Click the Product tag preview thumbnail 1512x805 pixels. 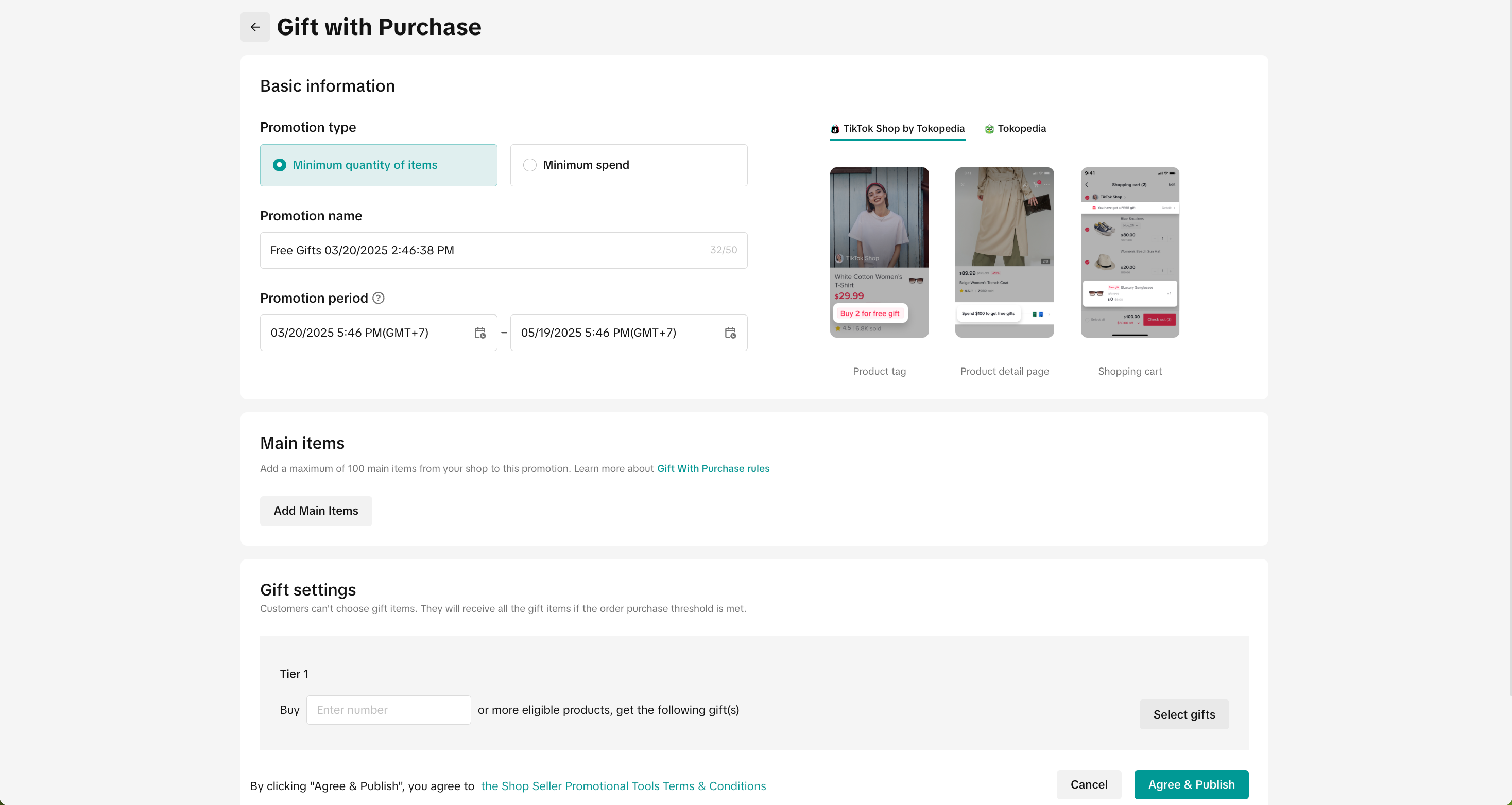click(879, 252)
